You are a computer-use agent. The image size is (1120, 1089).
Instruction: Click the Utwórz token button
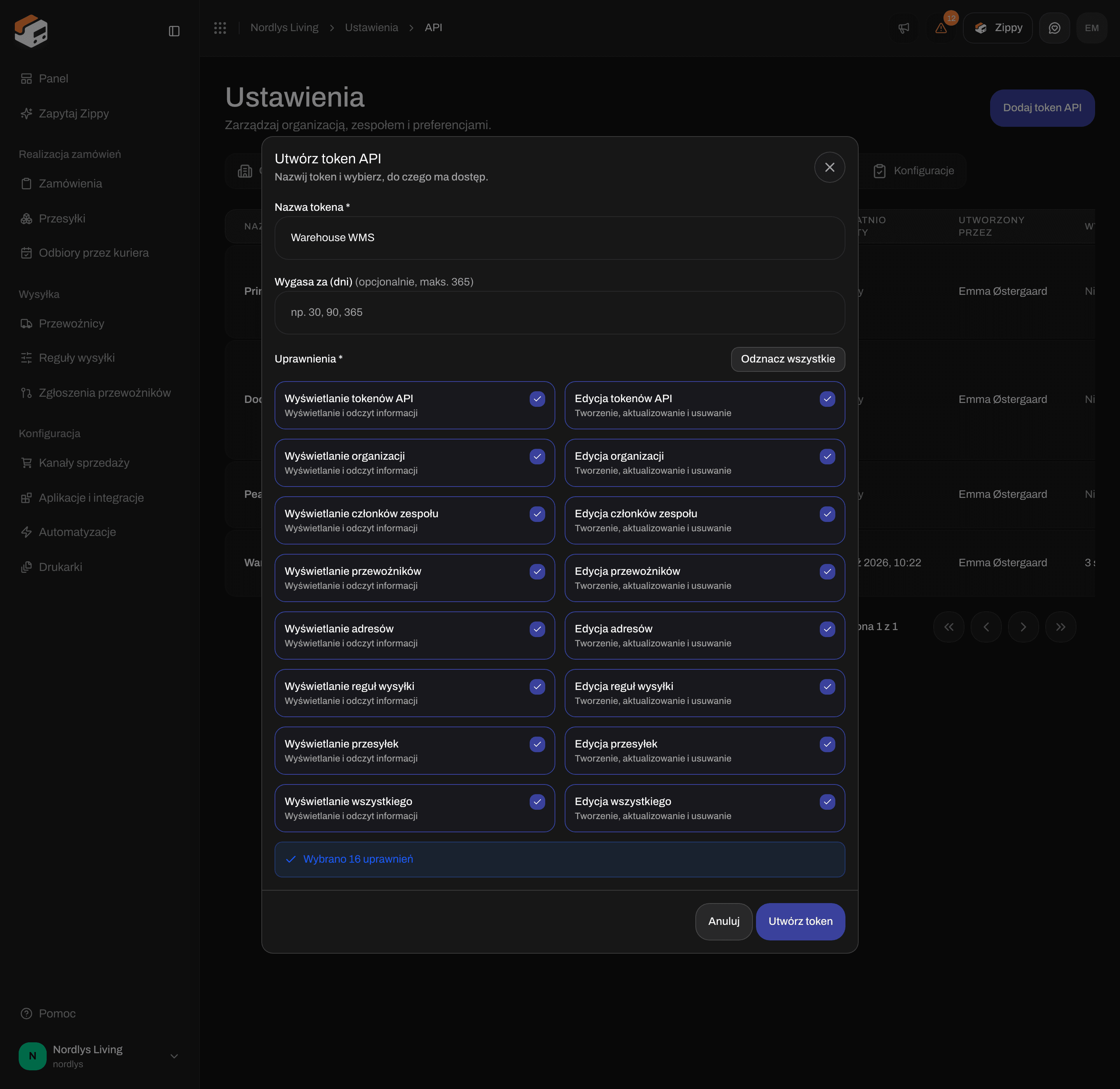pyautogui.click(x=800, y=921)
